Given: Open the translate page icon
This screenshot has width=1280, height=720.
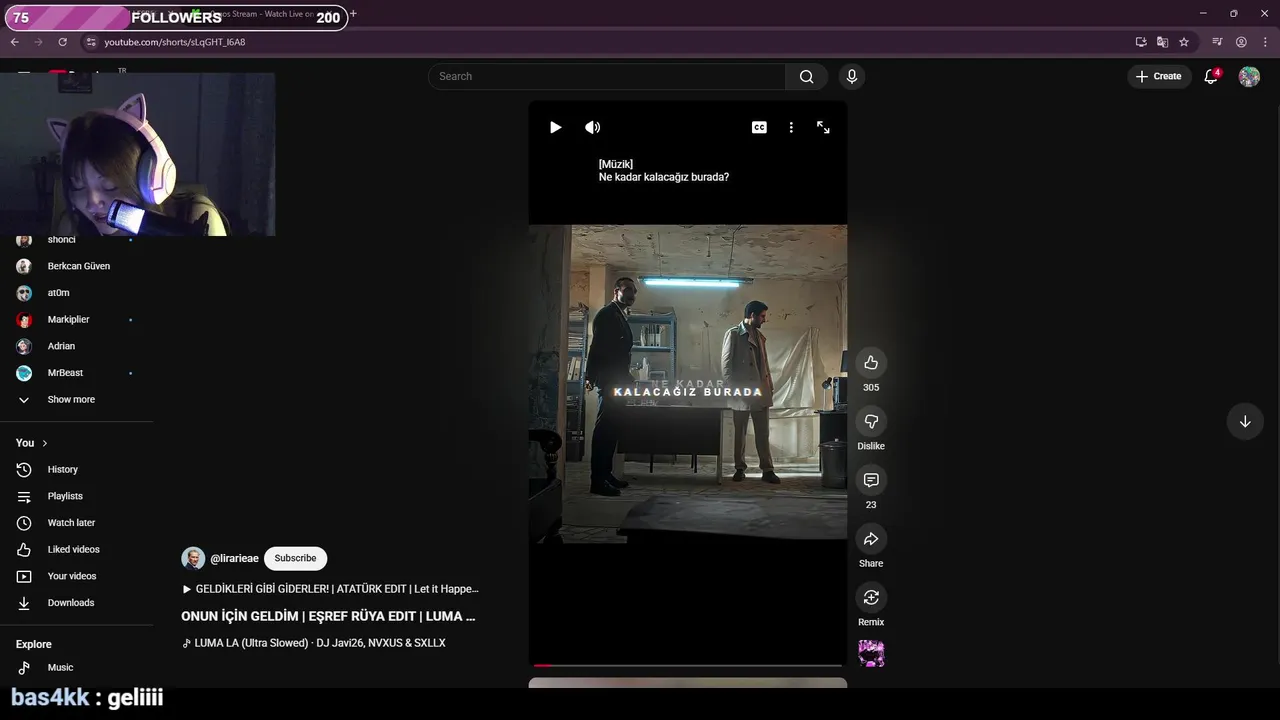Looking at the screenshot, I should [x=1162, y=42].
